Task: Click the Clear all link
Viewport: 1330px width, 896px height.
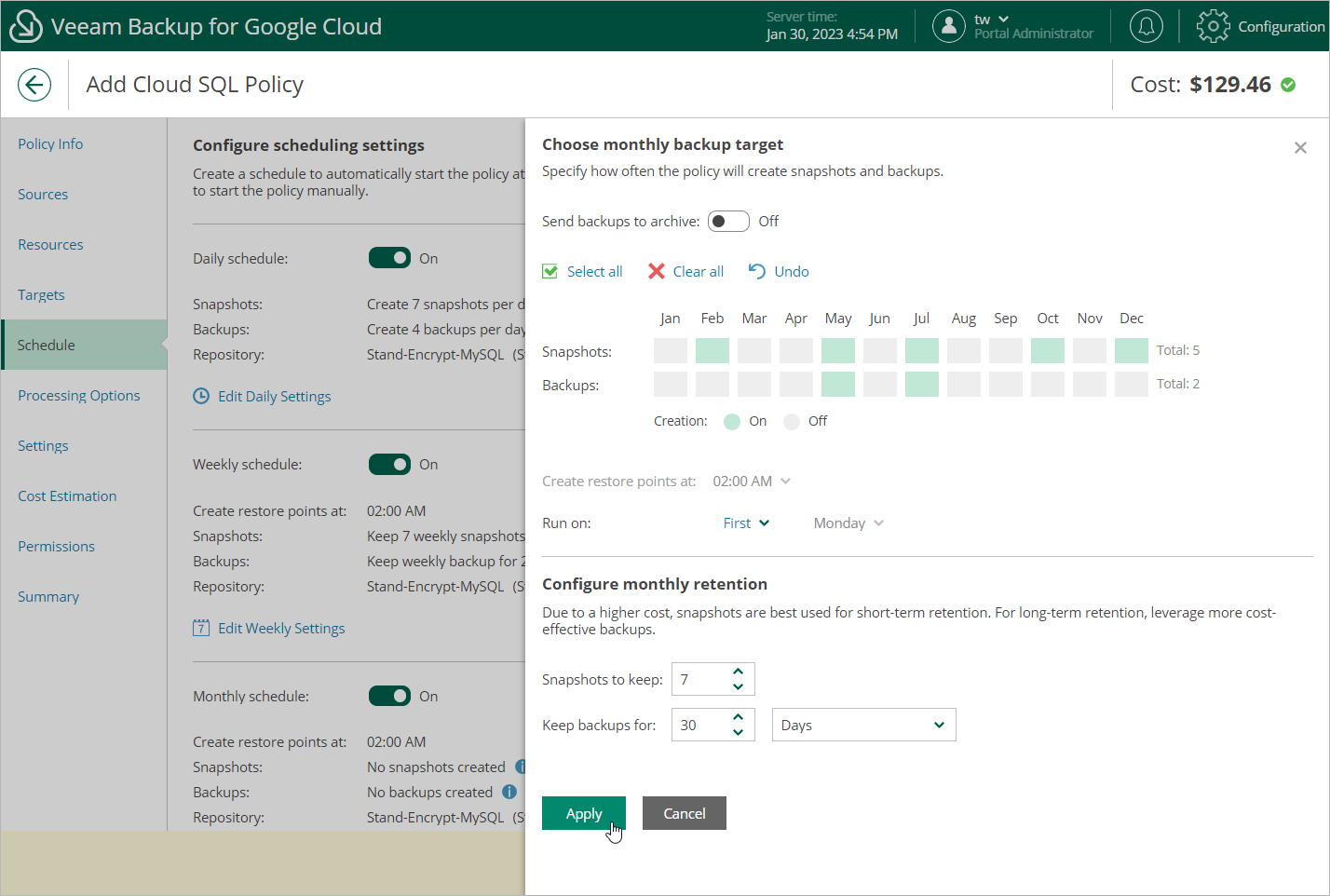Action: tap(699, 271)
